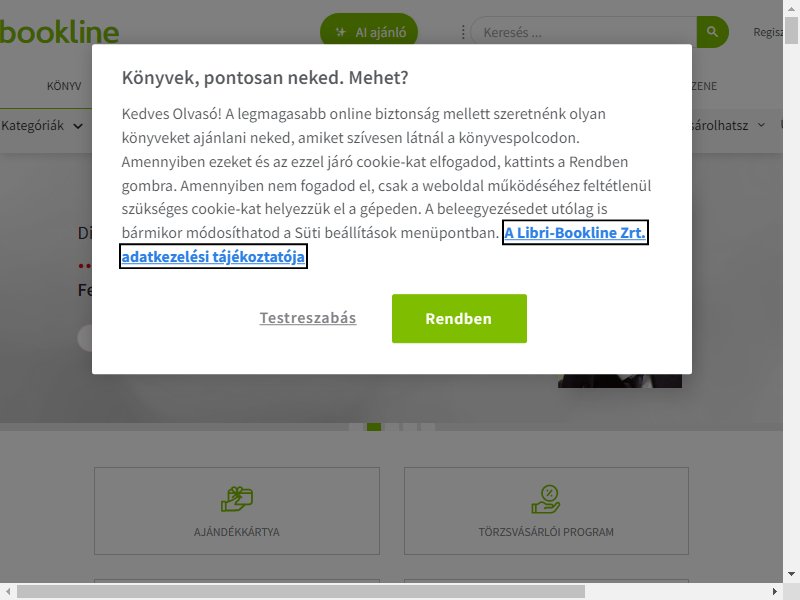Expand the dropdown ending in 'árolhatsz'
This screenshot has height=600, width=800.
(729, 126)
